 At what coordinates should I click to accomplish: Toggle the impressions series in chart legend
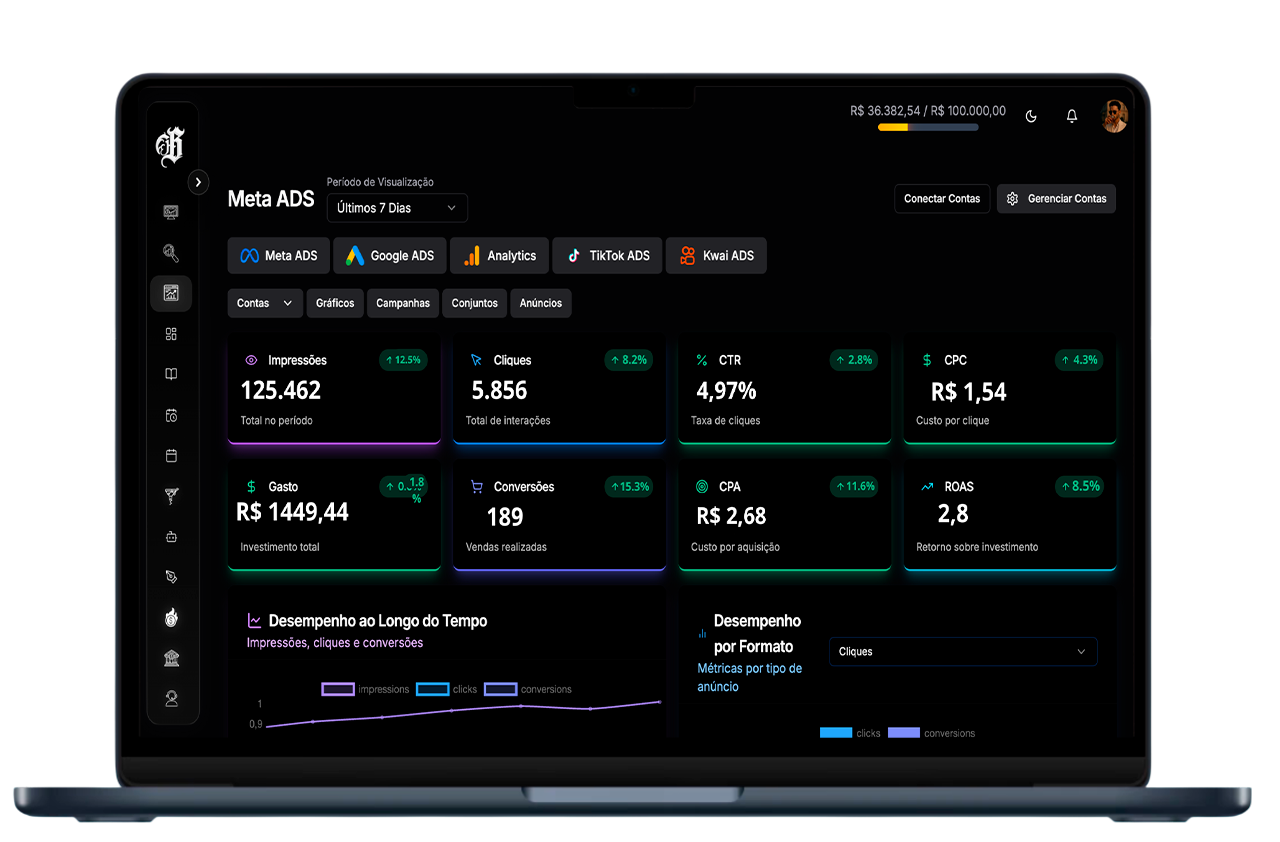338,689
